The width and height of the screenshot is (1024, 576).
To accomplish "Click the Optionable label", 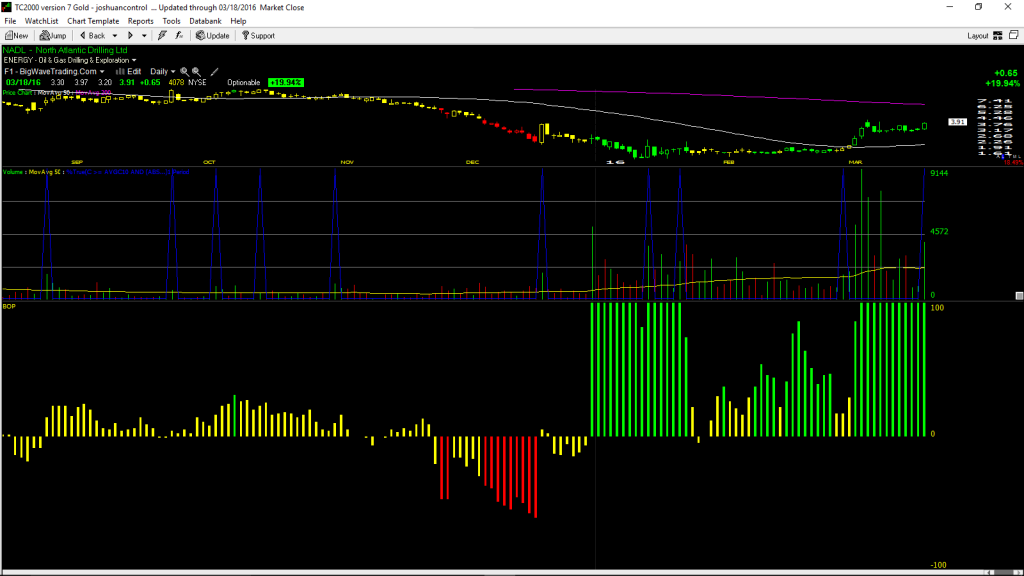I will 244,83.
